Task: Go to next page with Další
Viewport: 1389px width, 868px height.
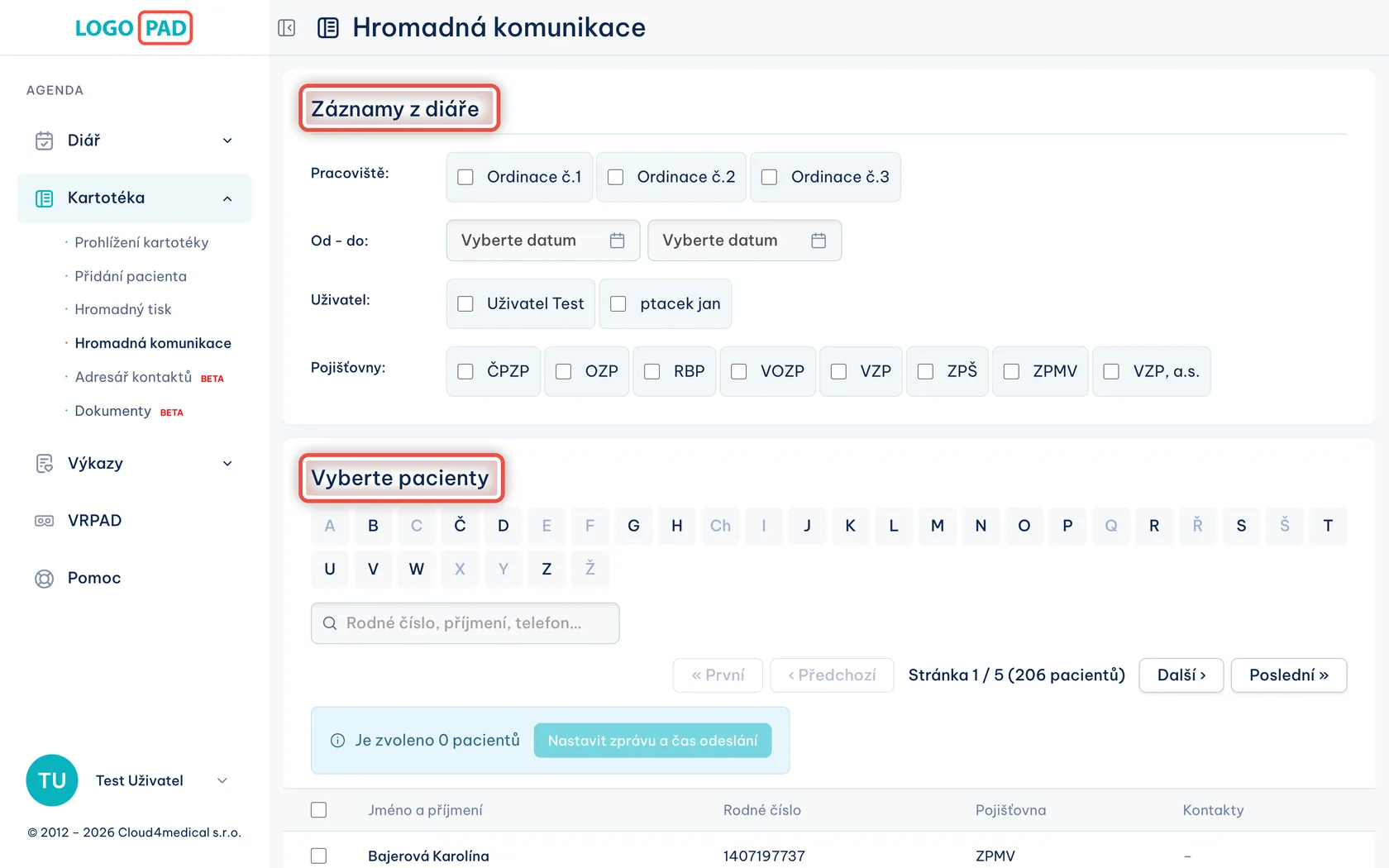Action: [x=1181, y=675]
